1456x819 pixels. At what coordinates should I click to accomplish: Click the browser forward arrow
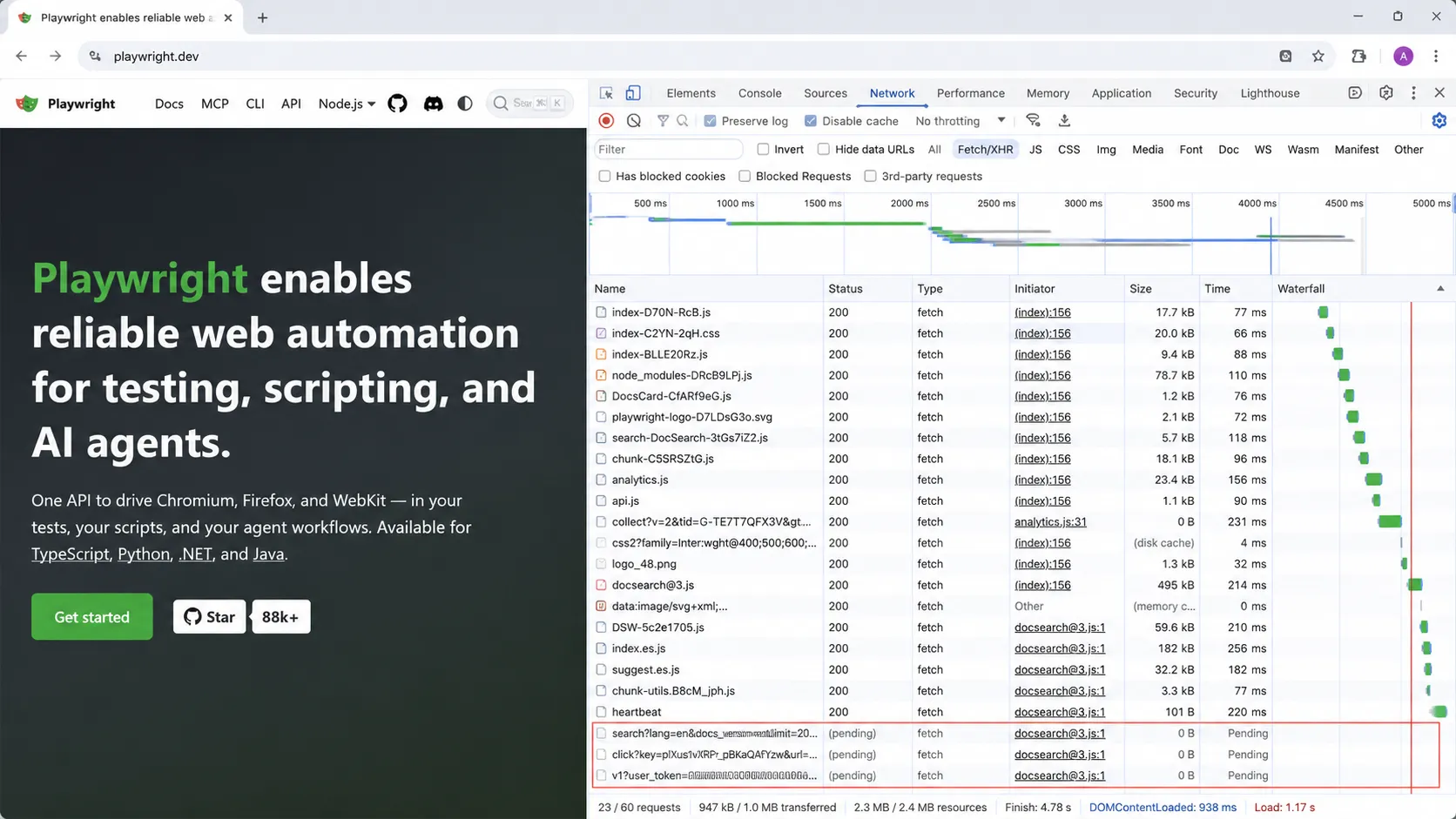55,57
